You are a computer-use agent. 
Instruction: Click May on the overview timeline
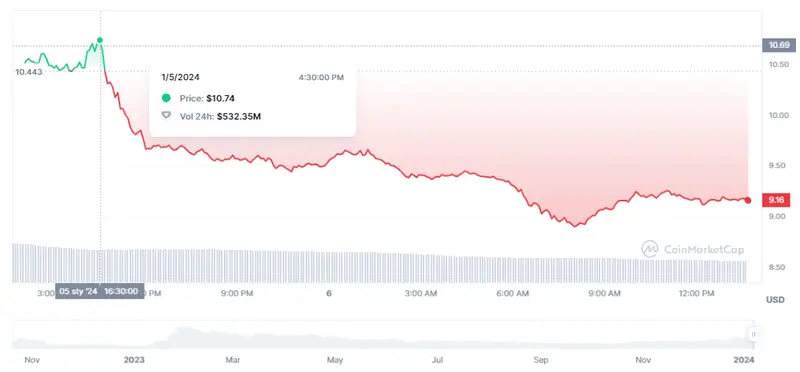point(334,360)
